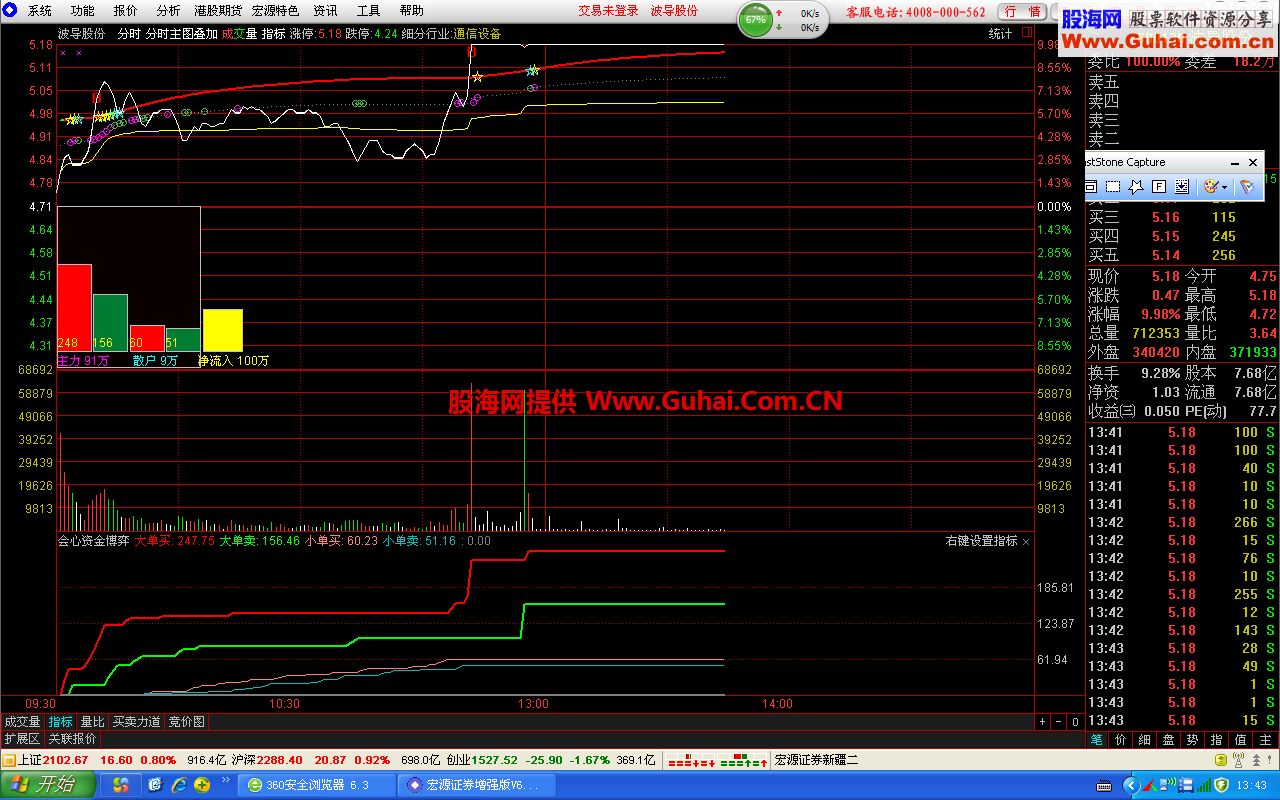This screenshot has width=1280, height=800.
Task: Open the 资讯 menu
Action: (325, 11)
